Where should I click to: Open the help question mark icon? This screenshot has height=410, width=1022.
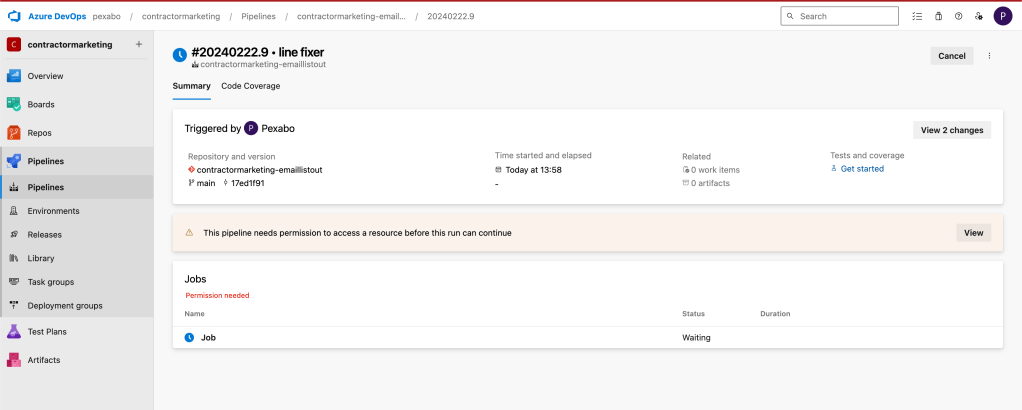tap(958, 16)
